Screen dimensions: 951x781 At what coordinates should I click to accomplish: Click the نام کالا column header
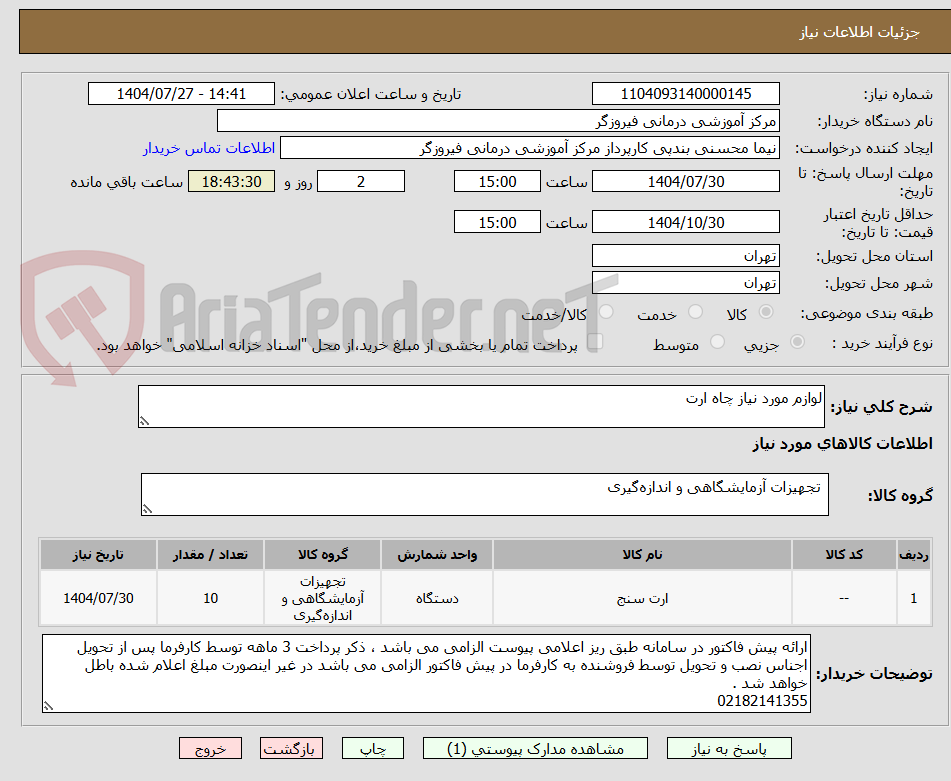tap(642, 555)
